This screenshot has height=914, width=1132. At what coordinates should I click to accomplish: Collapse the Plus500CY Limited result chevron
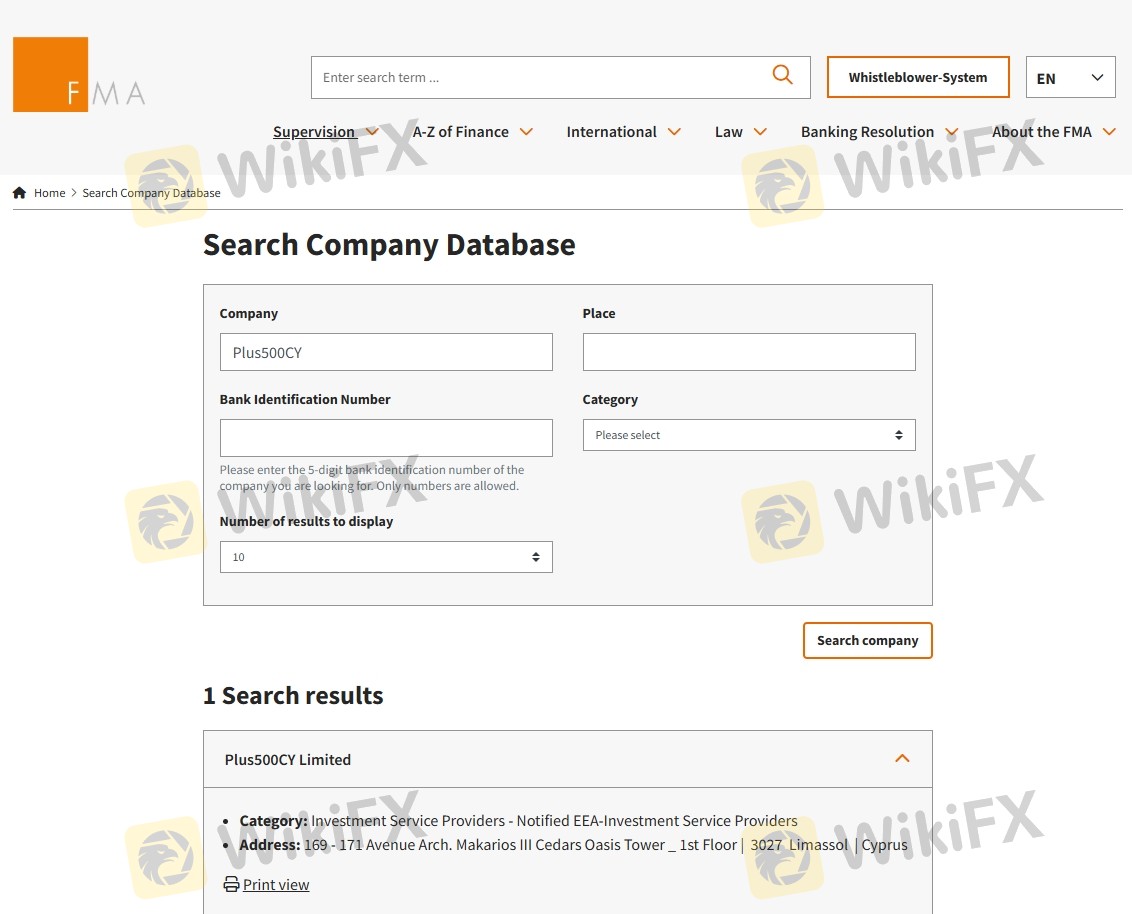902,759
